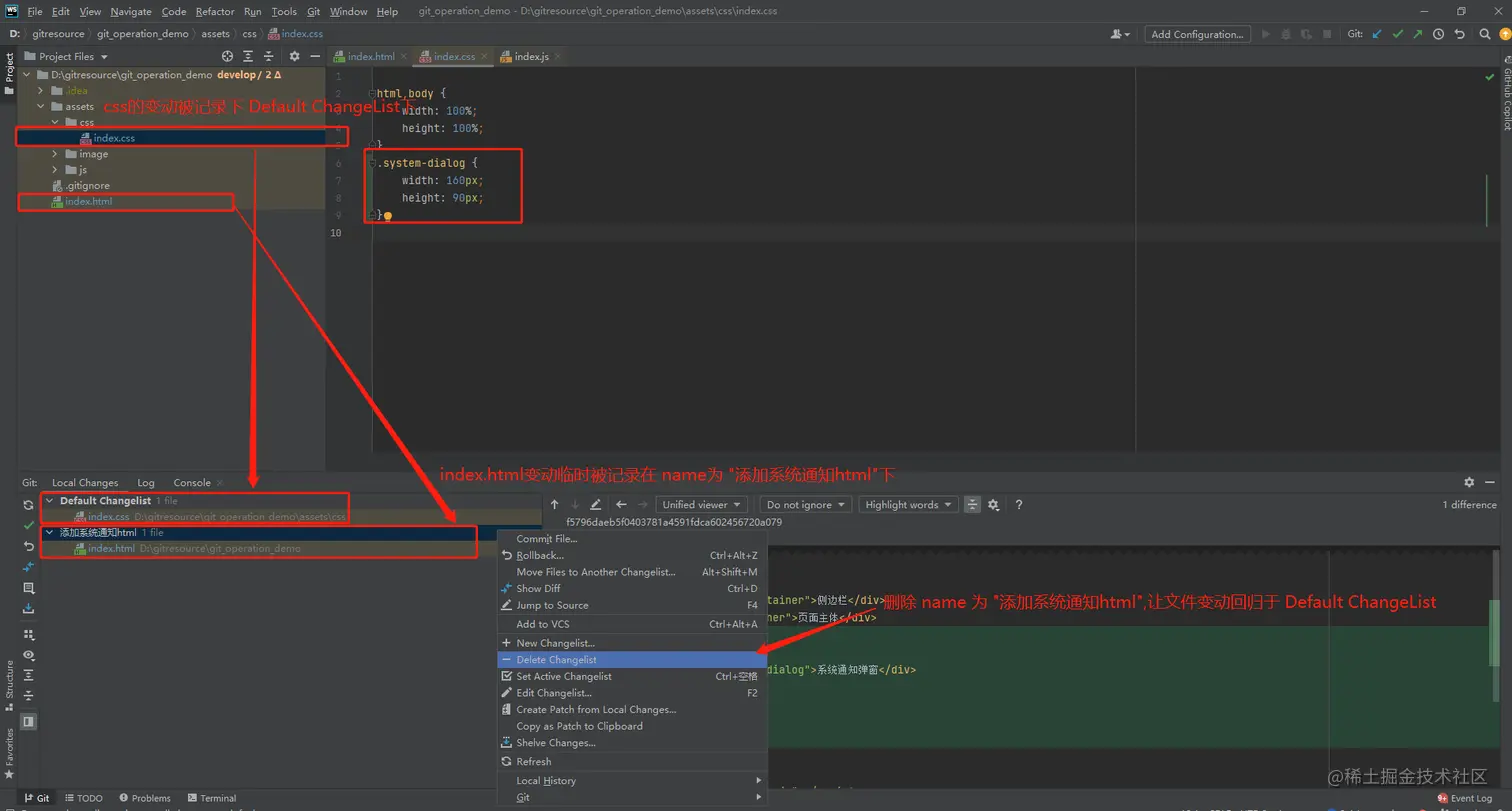Viewport: 1512px width, 811px height.
Task: Toggle collapsed unchanged fragments in diff toolbar
Action: pos(969,505)
